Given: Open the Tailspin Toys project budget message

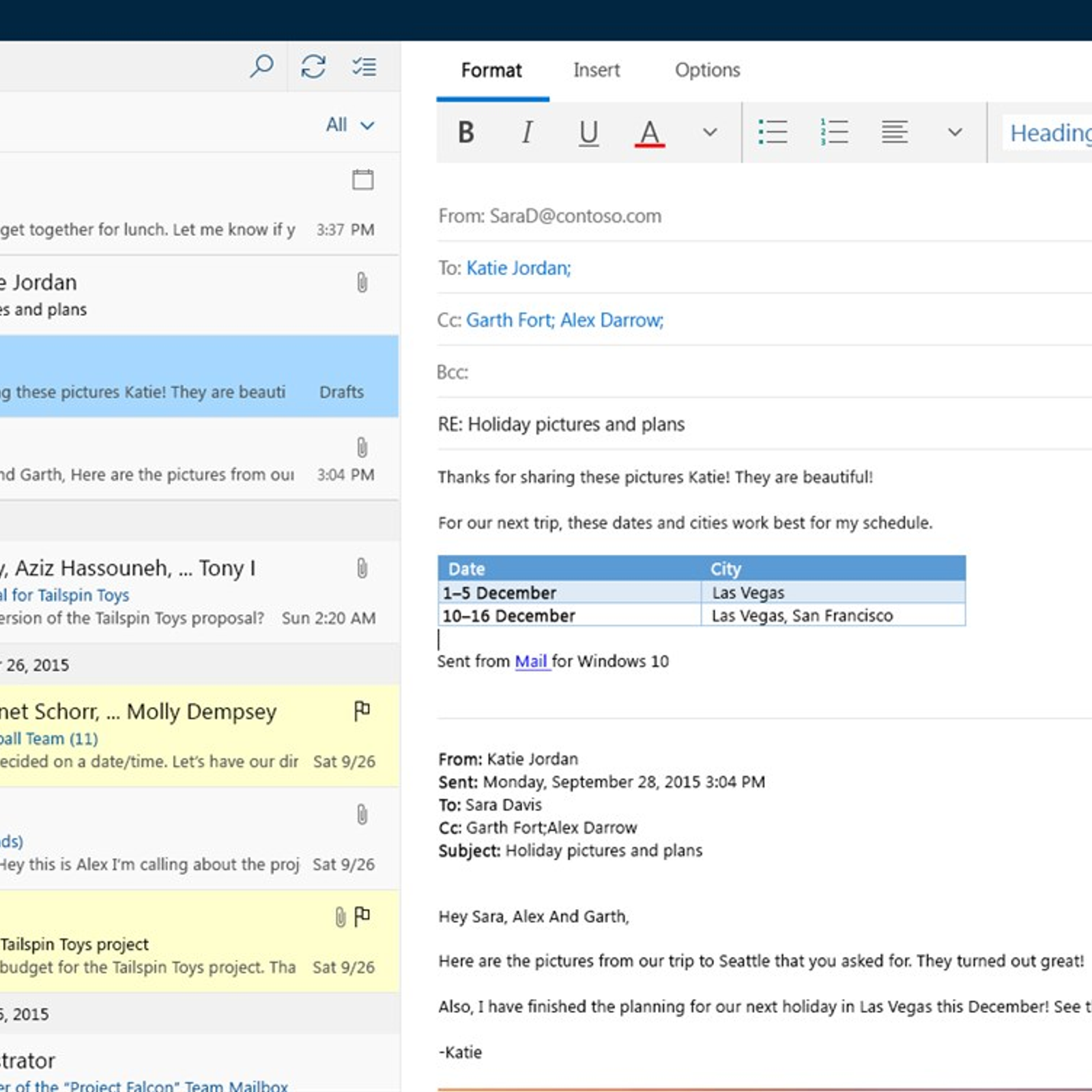Looking at the screenshot, I should [x=198, y=941].
